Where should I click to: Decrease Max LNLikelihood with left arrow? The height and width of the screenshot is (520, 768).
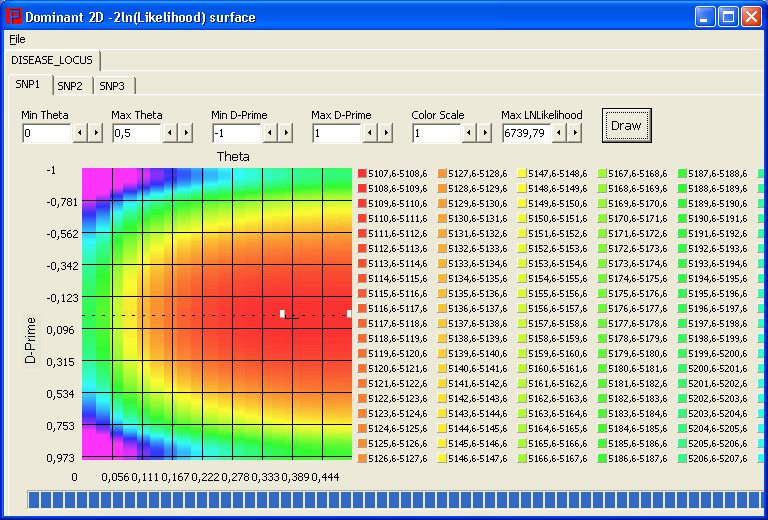560,133
